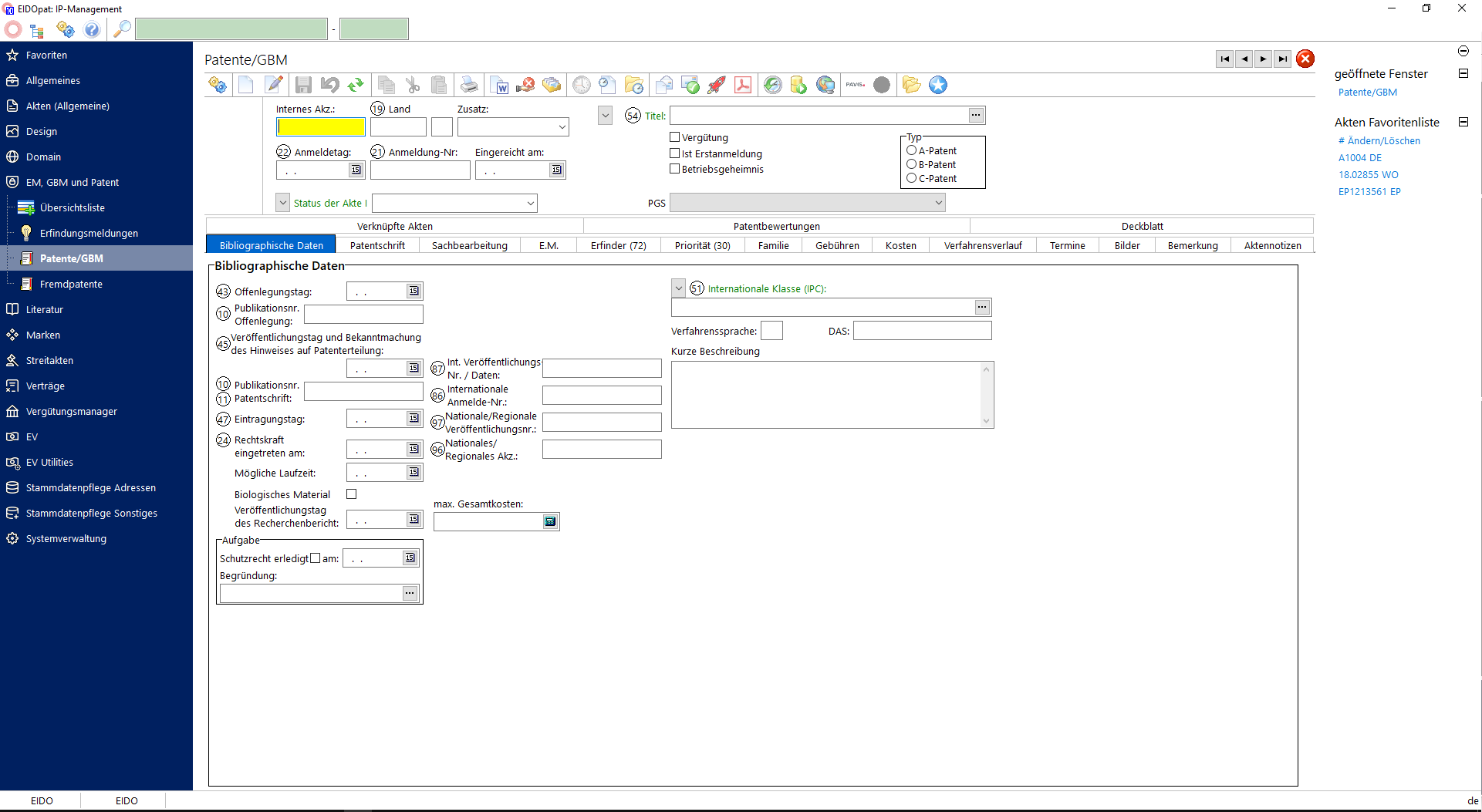Expand the Status der Akte combo box
This screenshot has height=812, width=1482.
coord(531,204)
